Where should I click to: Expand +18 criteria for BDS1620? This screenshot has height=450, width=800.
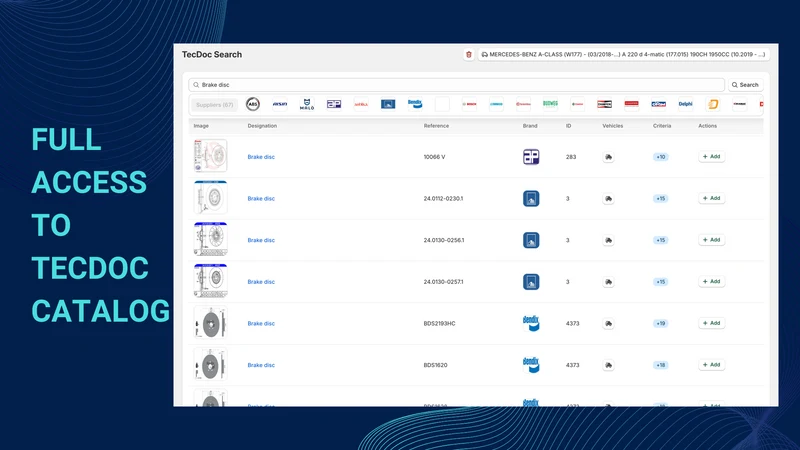[x=661, y=365]
